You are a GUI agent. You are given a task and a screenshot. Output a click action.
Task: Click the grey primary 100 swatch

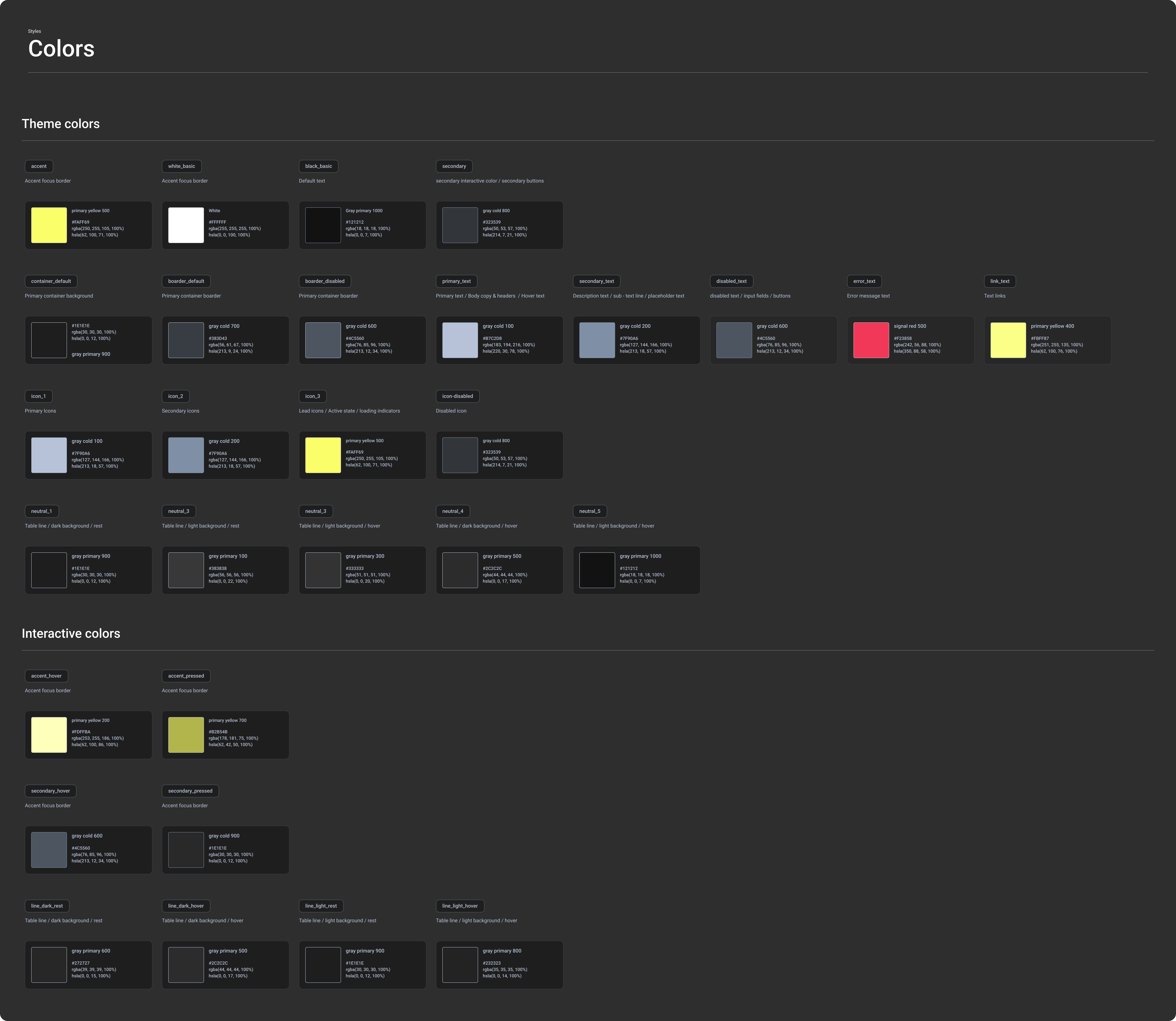click(186, 570)
